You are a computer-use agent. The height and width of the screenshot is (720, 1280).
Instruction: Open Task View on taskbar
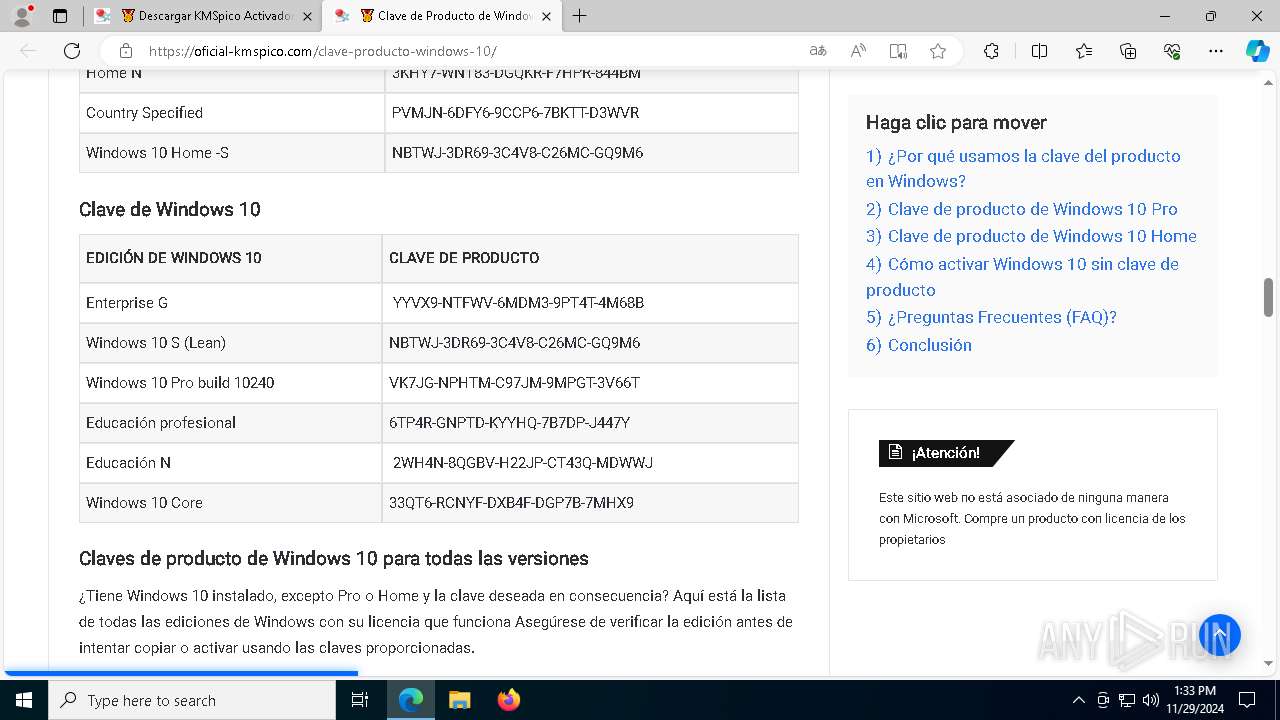361,700
